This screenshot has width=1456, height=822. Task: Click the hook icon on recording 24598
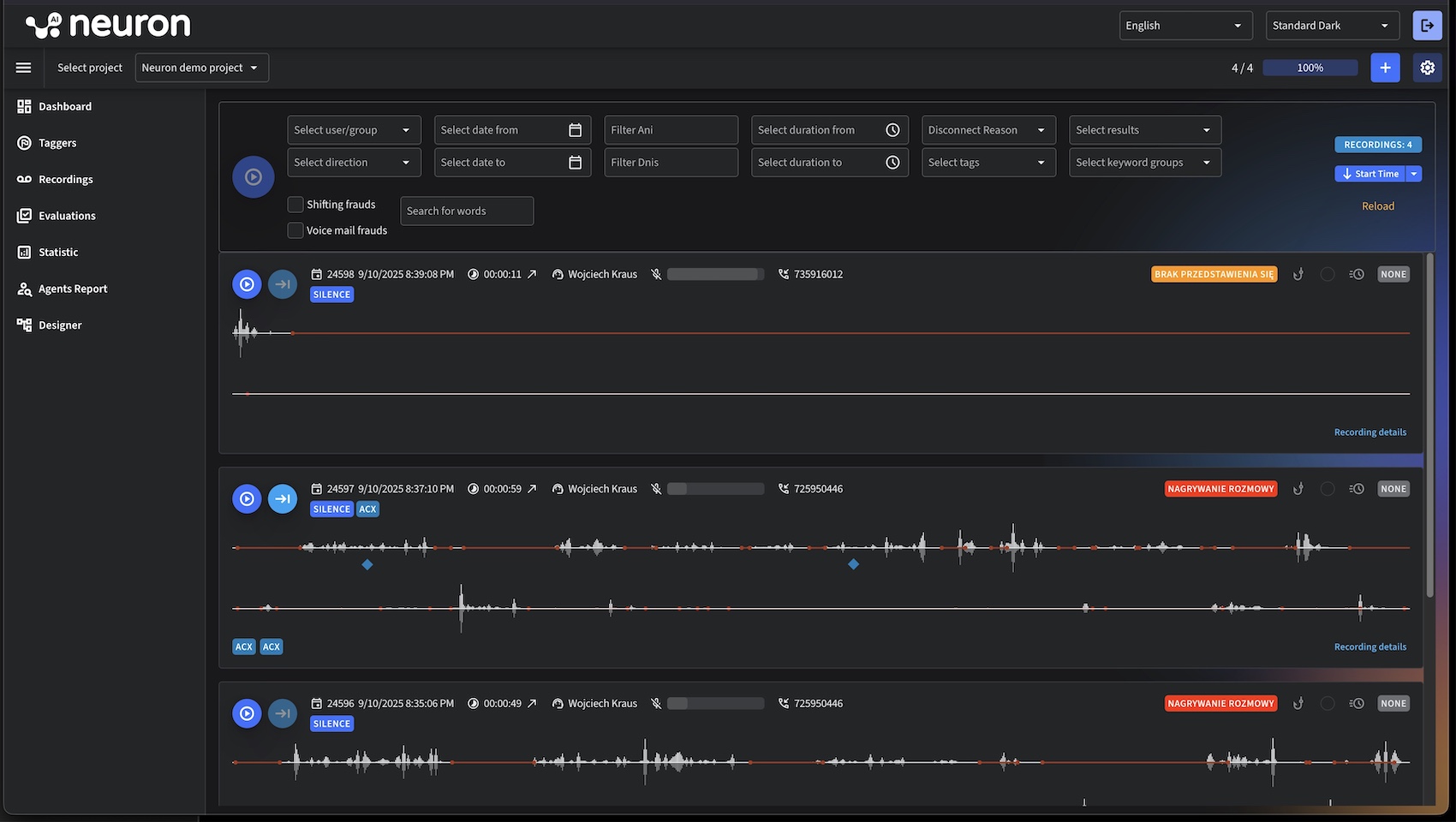(1298, 275)
